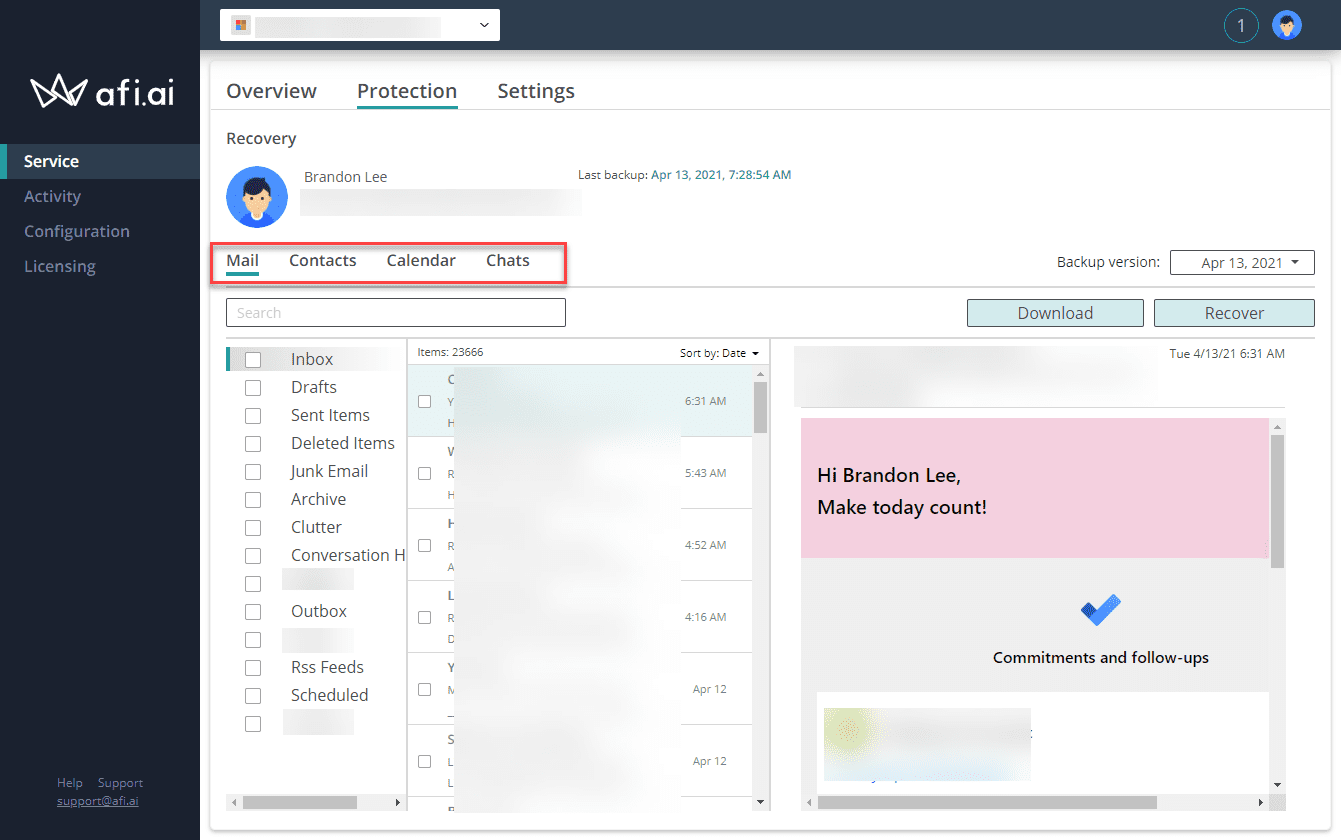
Task: Select the Chats tab
Action: [507, 260]
